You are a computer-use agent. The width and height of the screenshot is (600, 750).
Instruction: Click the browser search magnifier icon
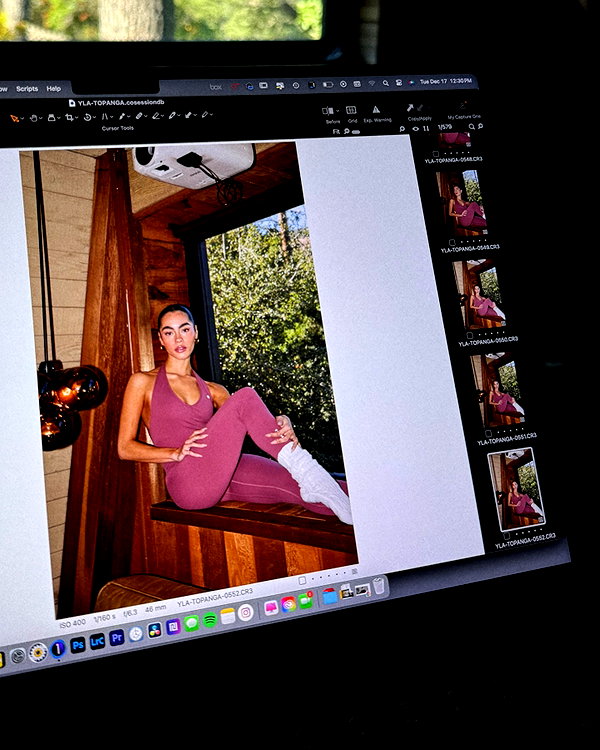click(472, 127)
